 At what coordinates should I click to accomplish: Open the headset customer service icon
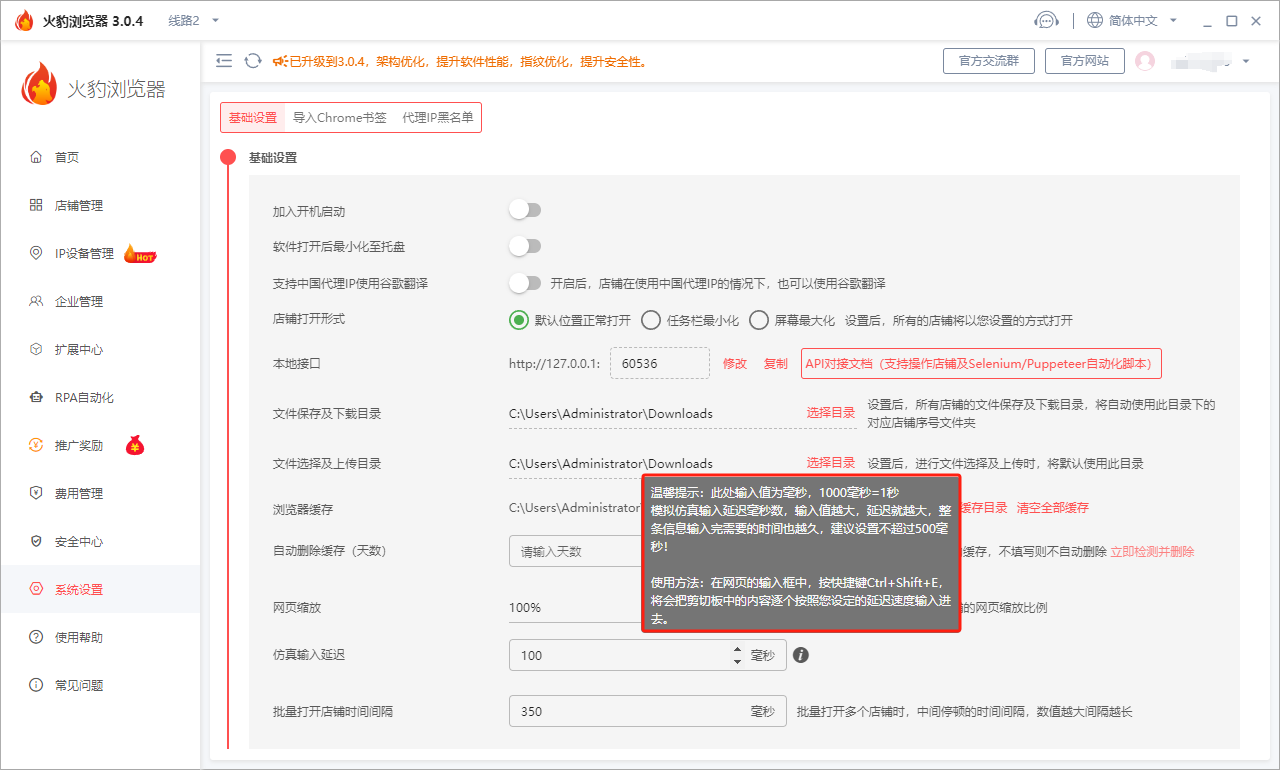[x=1046, y=19]
